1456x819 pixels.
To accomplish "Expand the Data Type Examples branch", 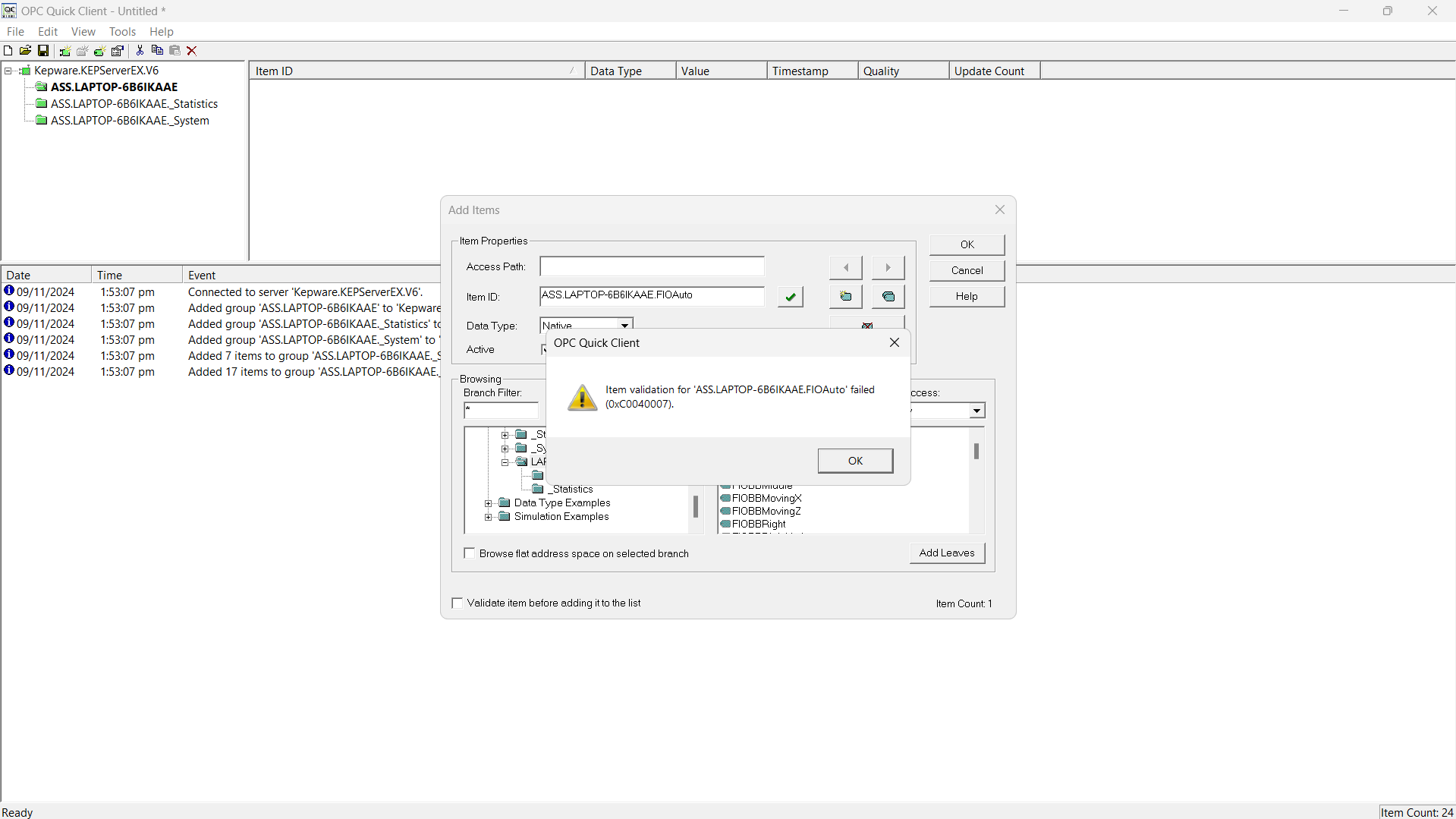I will [x=488, y=502].
